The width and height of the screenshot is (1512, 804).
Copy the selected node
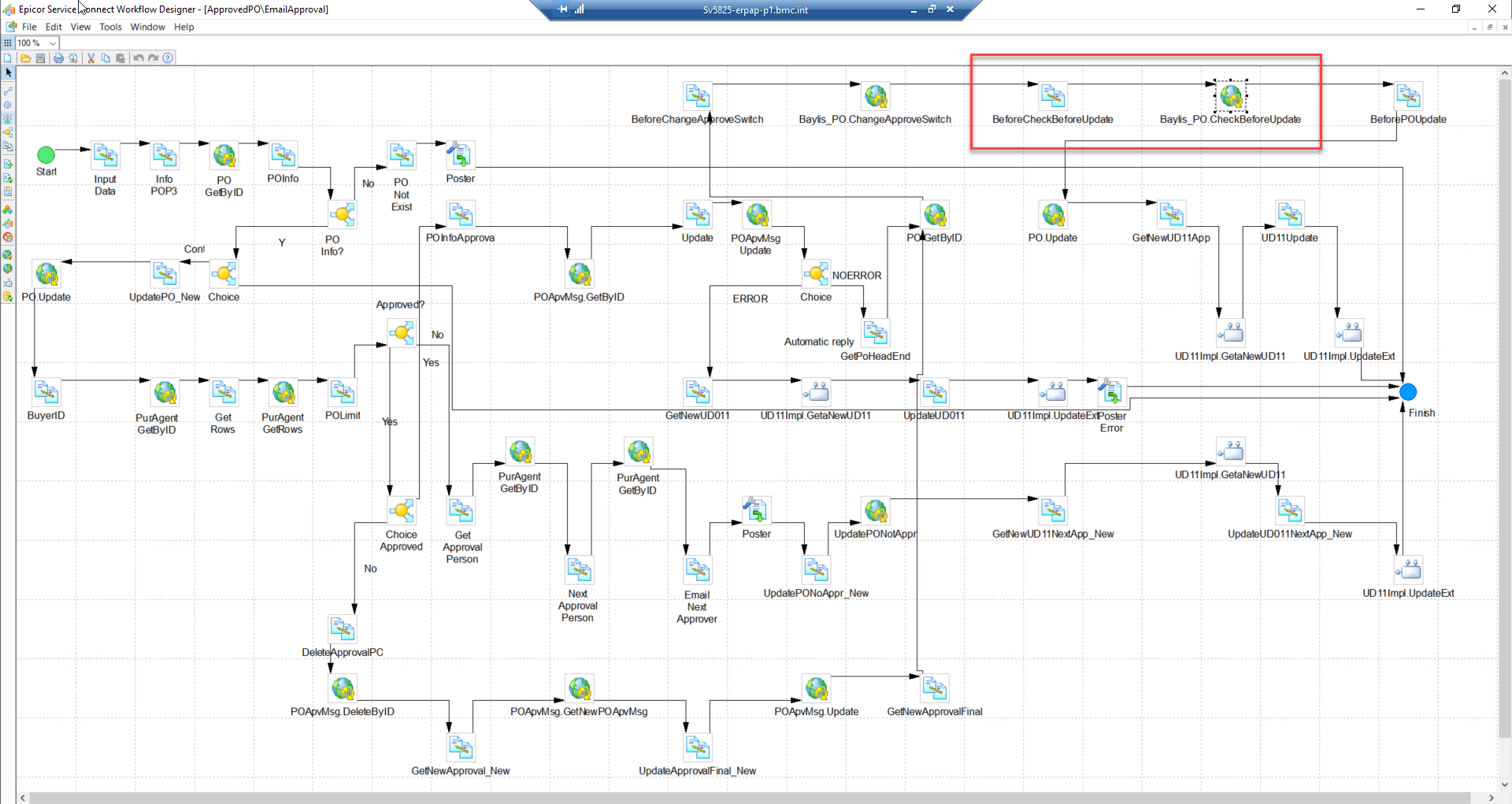(106, 58)
